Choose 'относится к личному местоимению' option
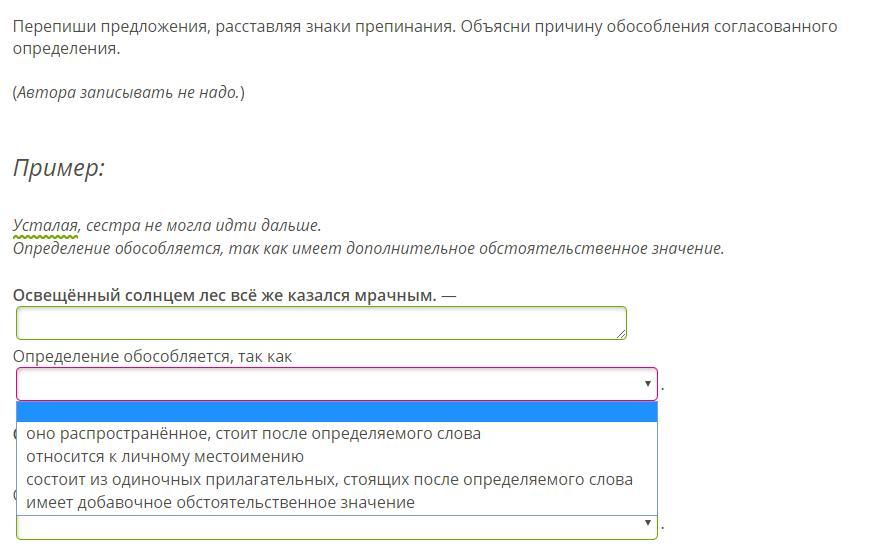 pos(164,457)
